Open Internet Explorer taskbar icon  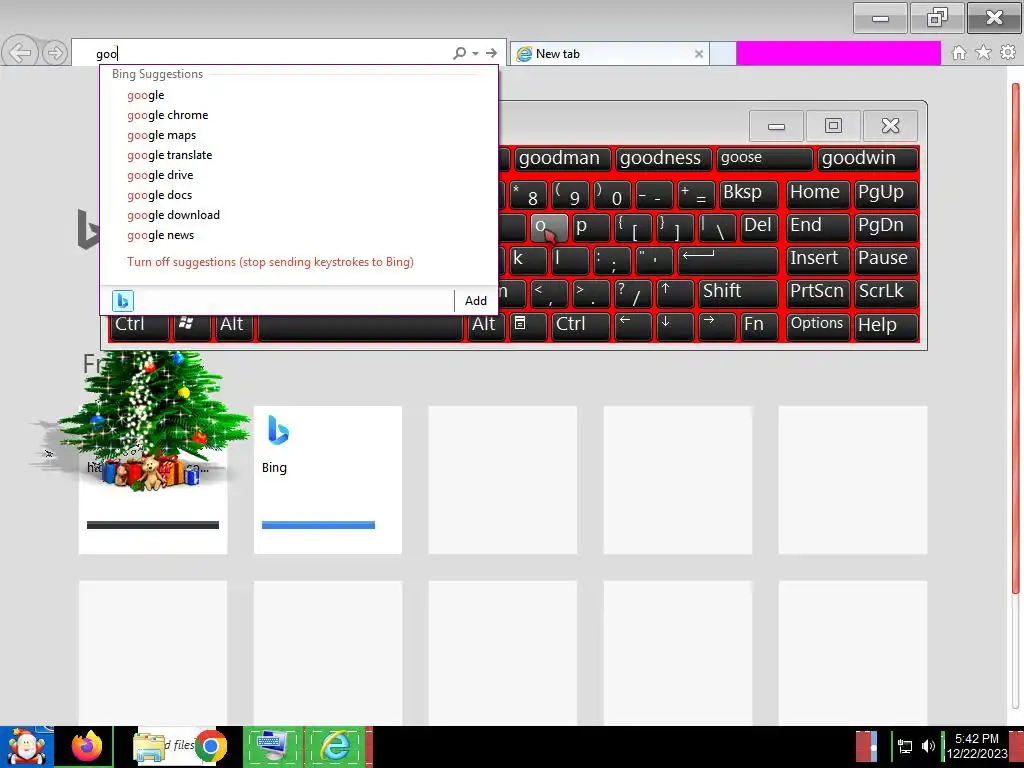point(336,746)
